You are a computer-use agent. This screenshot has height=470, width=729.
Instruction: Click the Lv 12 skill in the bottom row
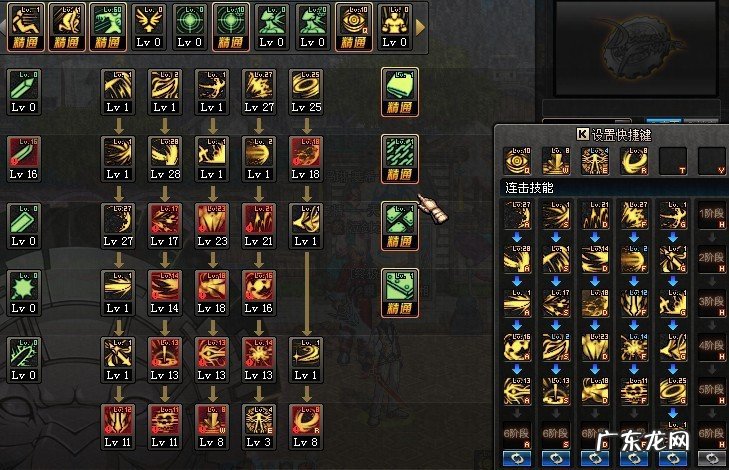(118, 426)
